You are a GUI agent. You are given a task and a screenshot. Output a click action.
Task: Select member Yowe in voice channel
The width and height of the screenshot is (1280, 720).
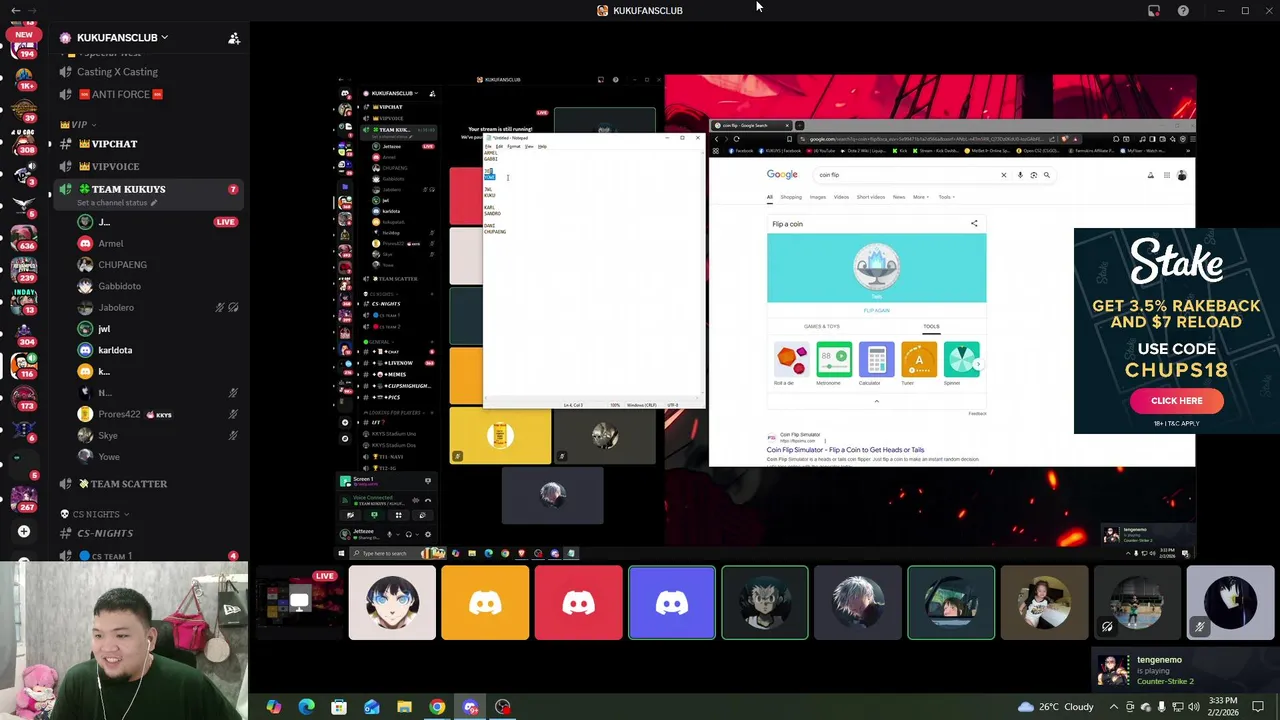[x=108, y=457]
